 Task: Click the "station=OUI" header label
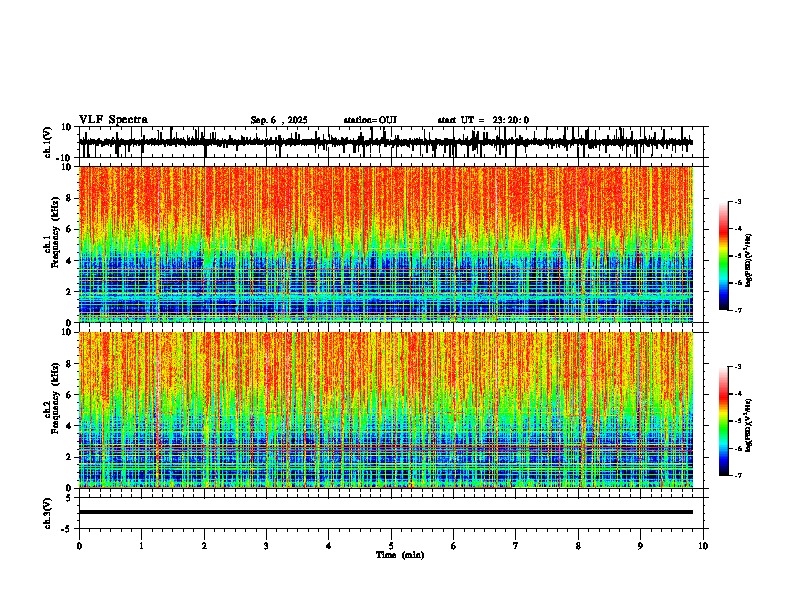(370, 120)
